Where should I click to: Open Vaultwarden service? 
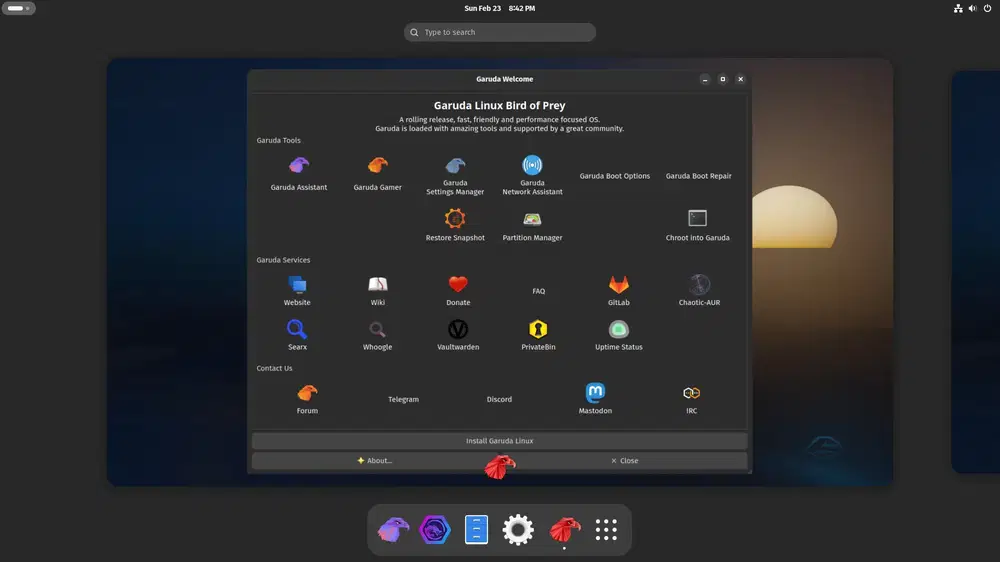point(458,335)
